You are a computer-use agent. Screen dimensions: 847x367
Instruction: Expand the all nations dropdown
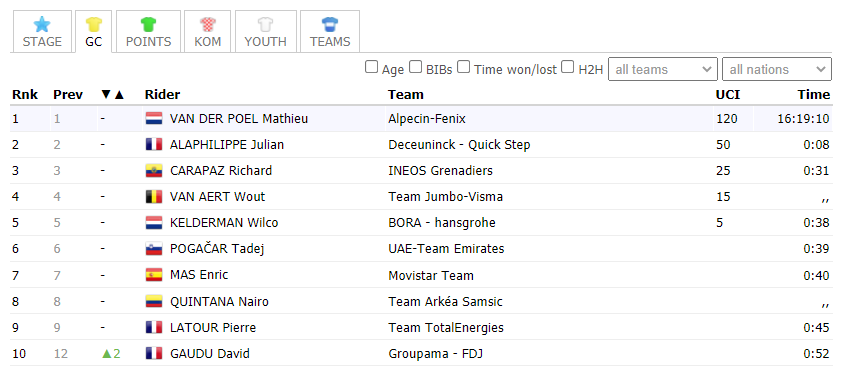pos(777,69)
